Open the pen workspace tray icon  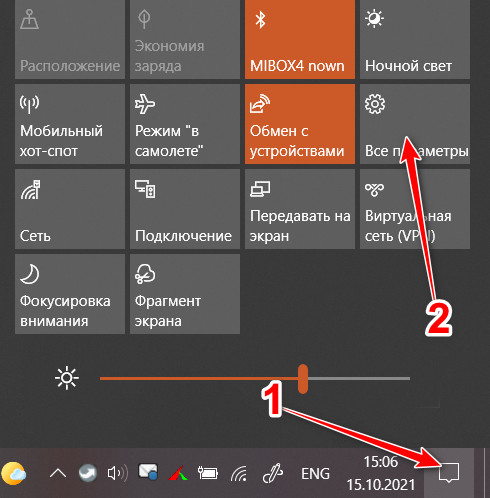point(273,474)
